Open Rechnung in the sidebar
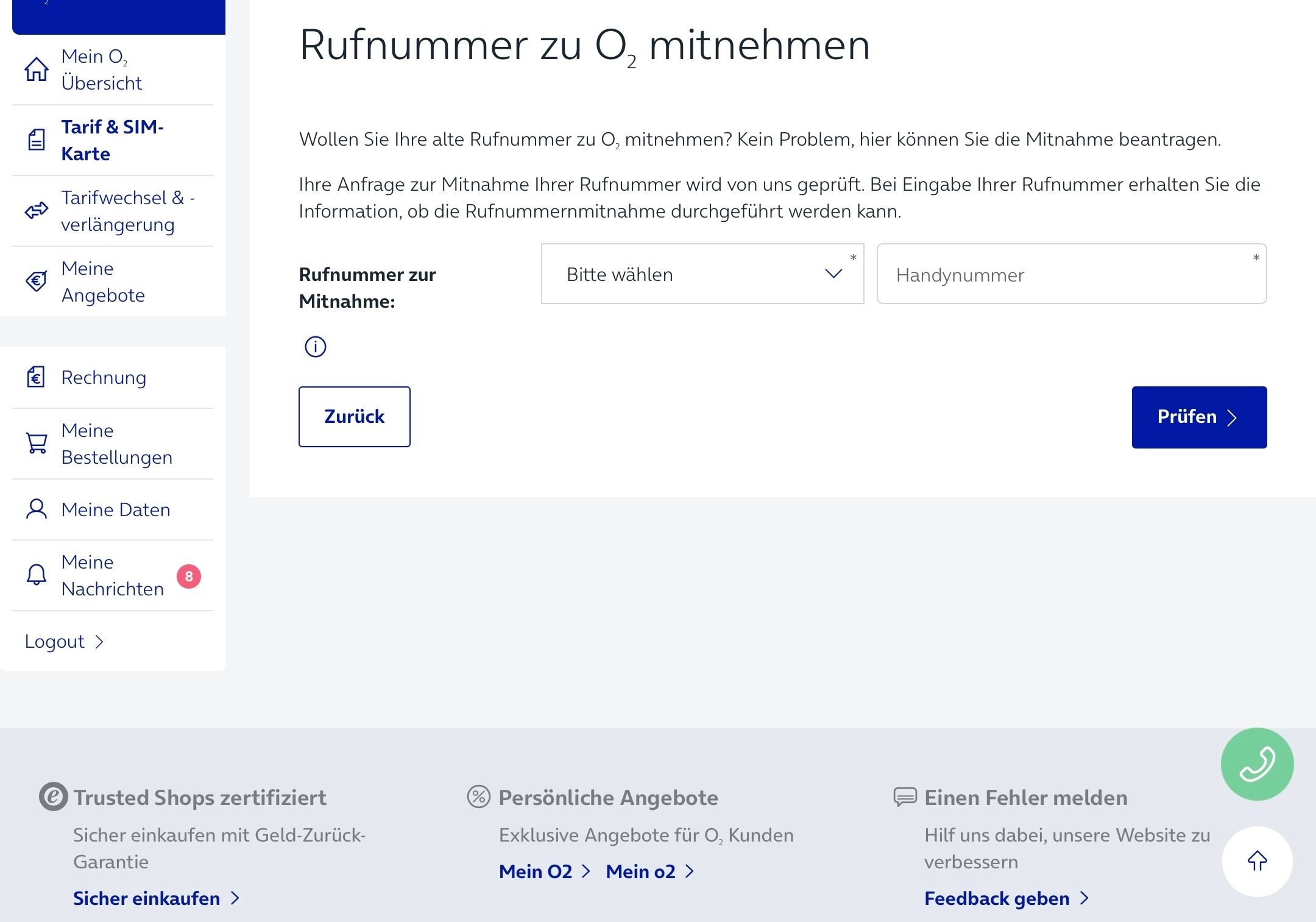The width and height of the screenshot is (1316, 922). (x=113, y=377)
